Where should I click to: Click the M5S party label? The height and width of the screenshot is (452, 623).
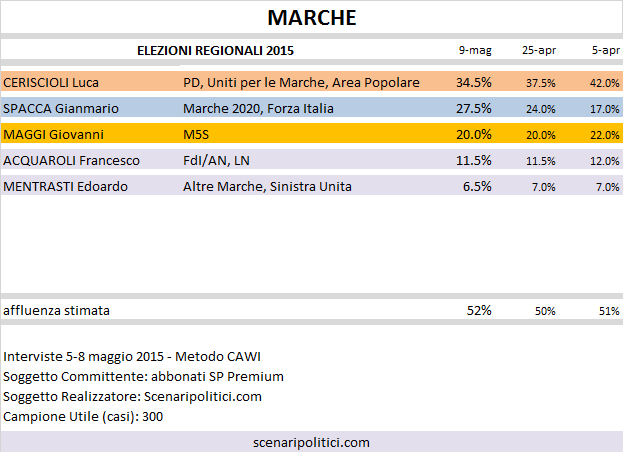[196, 135]
